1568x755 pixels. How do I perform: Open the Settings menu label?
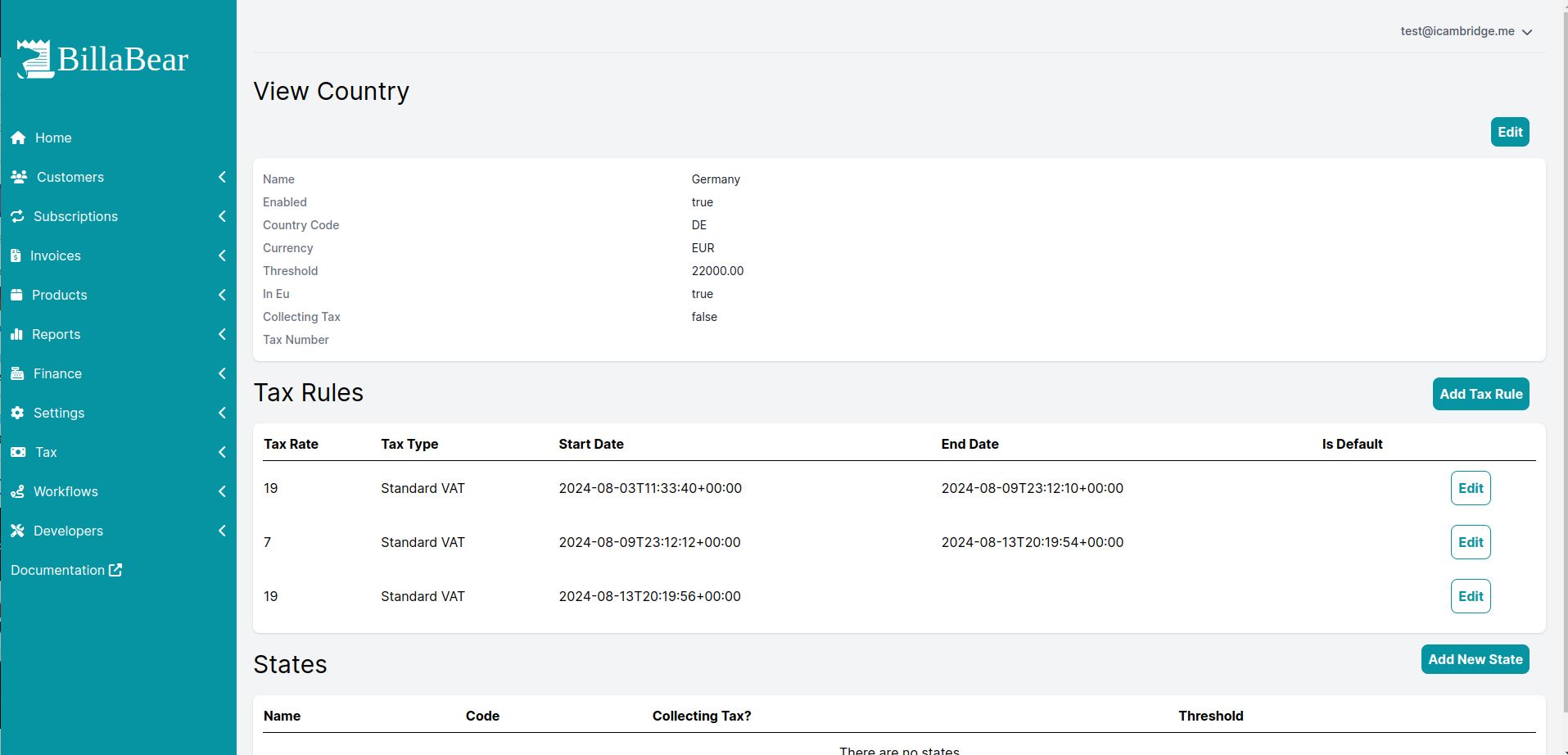[59, 413]
